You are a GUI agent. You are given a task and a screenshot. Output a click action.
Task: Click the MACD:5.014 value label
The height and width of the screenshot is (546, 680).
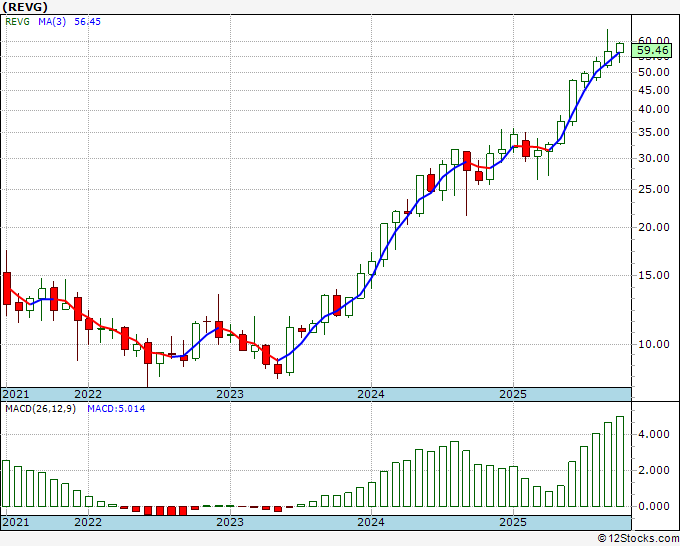point(116,408)
